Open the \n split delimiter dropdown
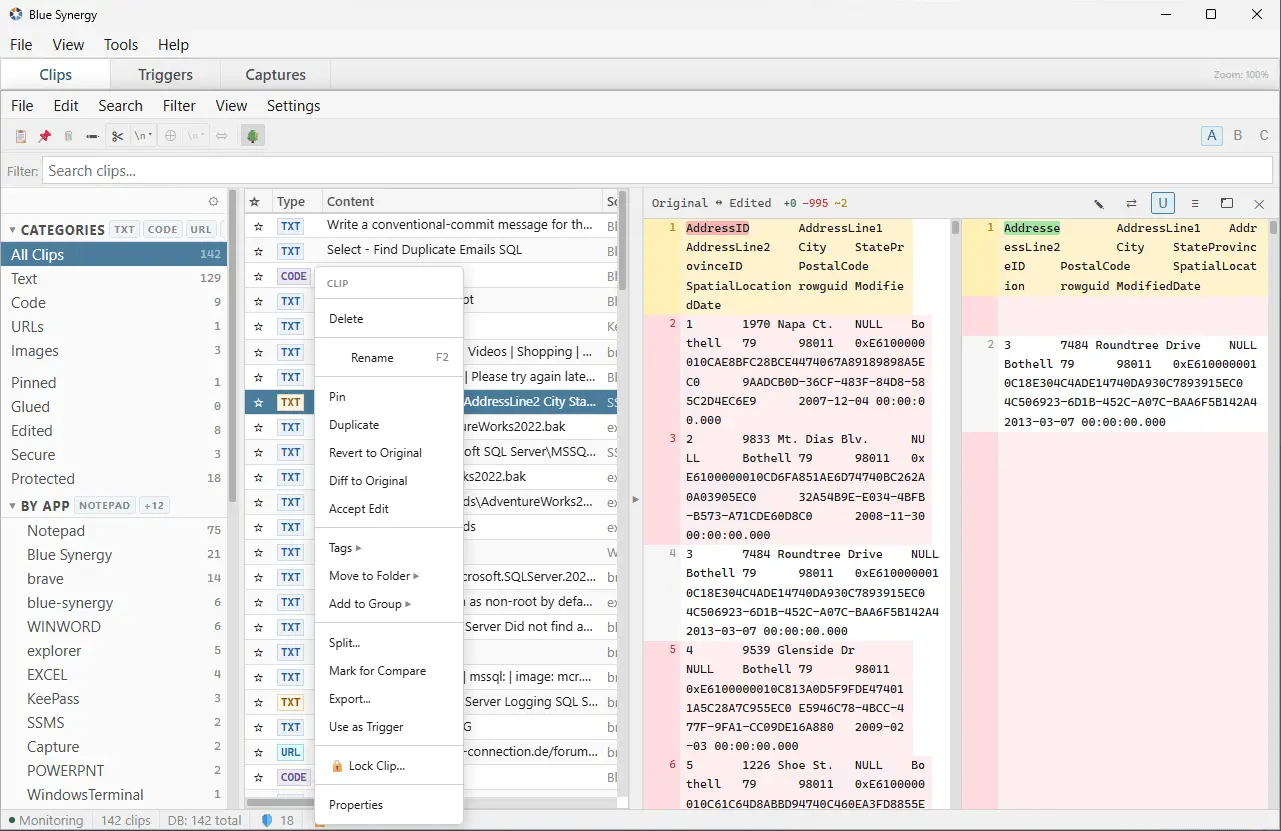The width and height of the screenshot is (1281, 831). pos(144,136)
